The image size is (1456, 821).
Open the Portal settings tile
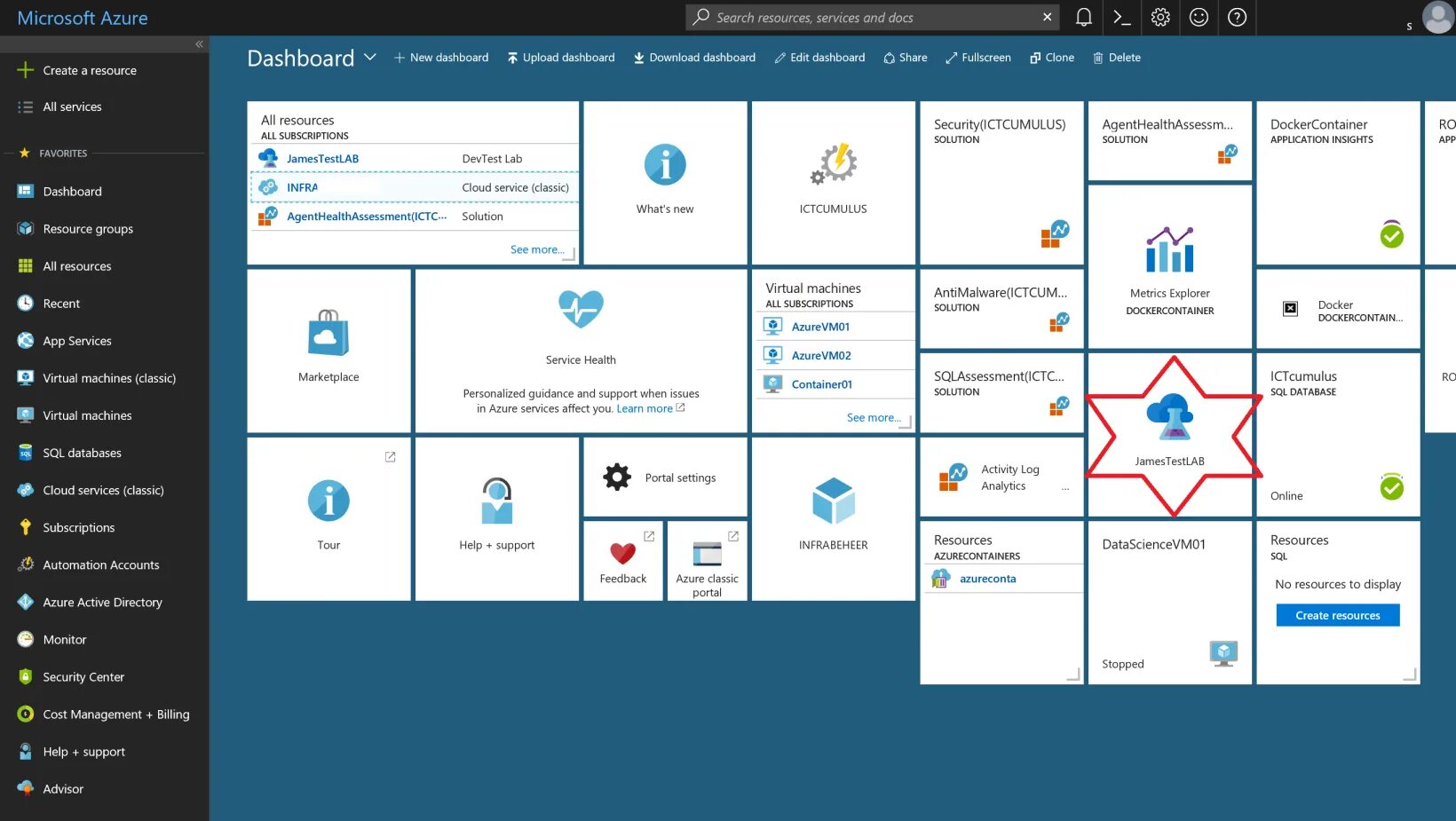tap(665, 477)
